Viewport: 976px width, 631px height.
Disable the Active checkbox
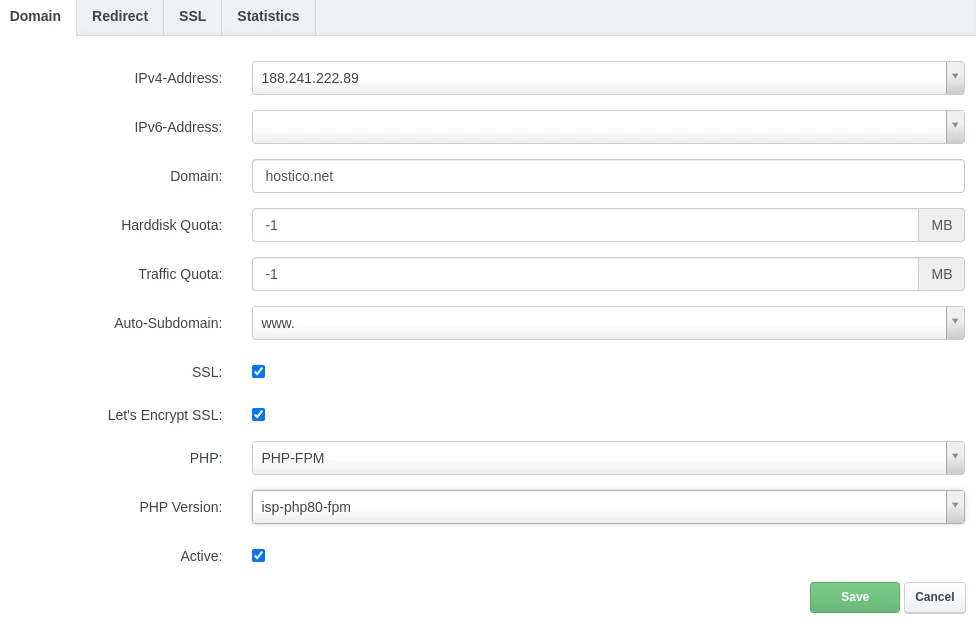(259, 556)
